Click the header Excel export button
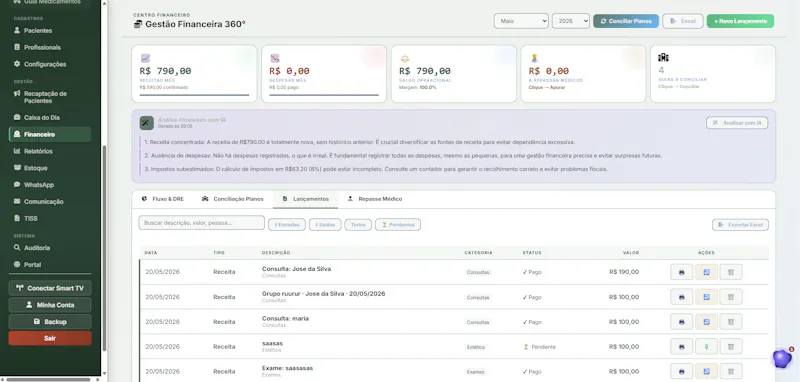This screenshot has width=800, height=382. (683, 21)
